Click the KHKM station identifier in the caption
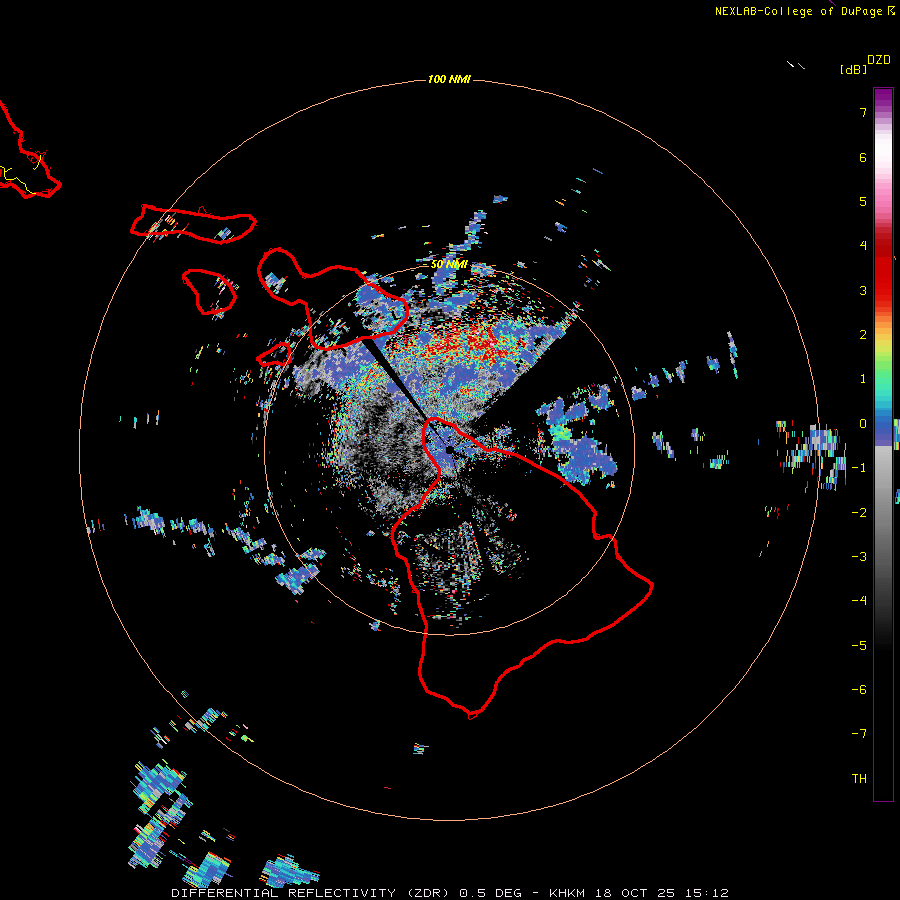Viewport: 900px width, 900px height. [x=567, y=893]
